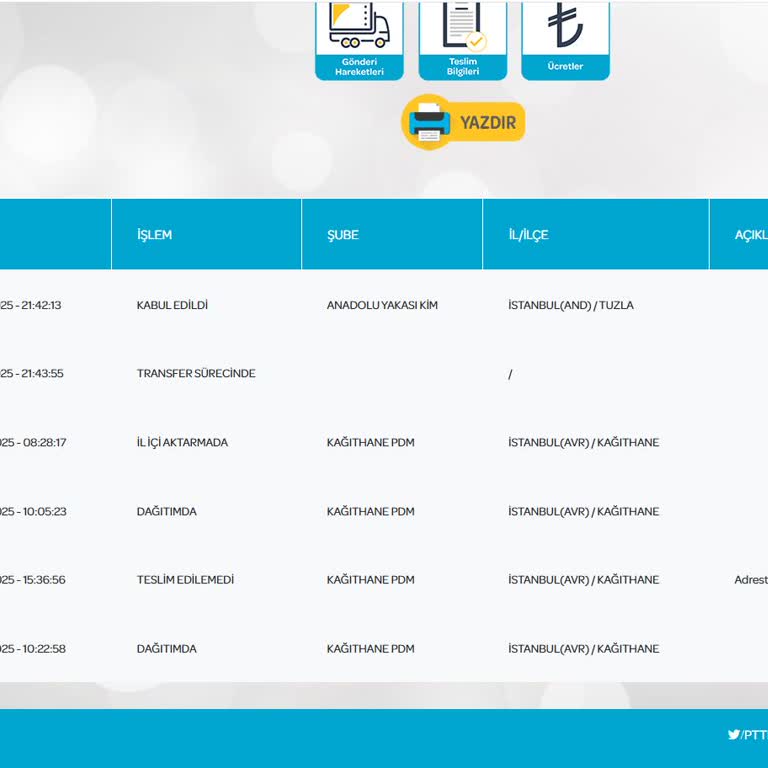The image size is (768, 768).
Task: Select DAĞITIMDA in the 10:05:23 row
Action: [x=167, y=512]
